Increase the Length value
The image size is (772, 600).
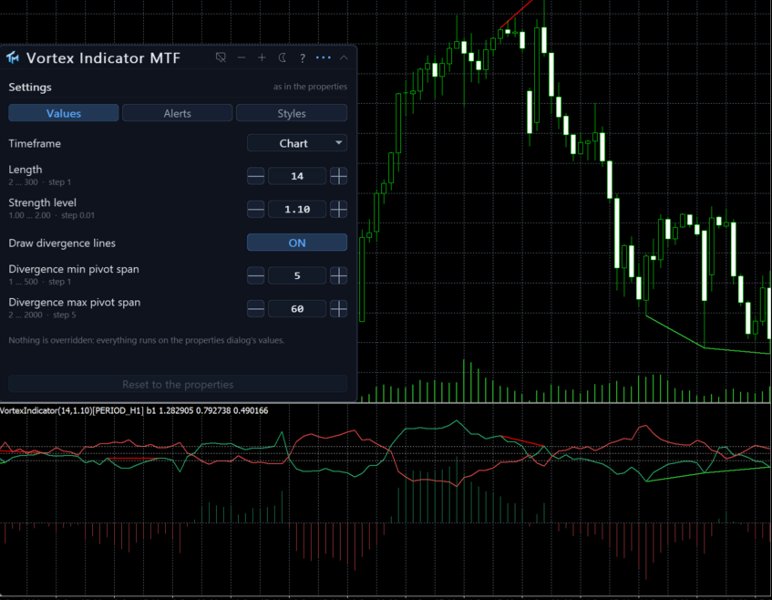point(339,176)
